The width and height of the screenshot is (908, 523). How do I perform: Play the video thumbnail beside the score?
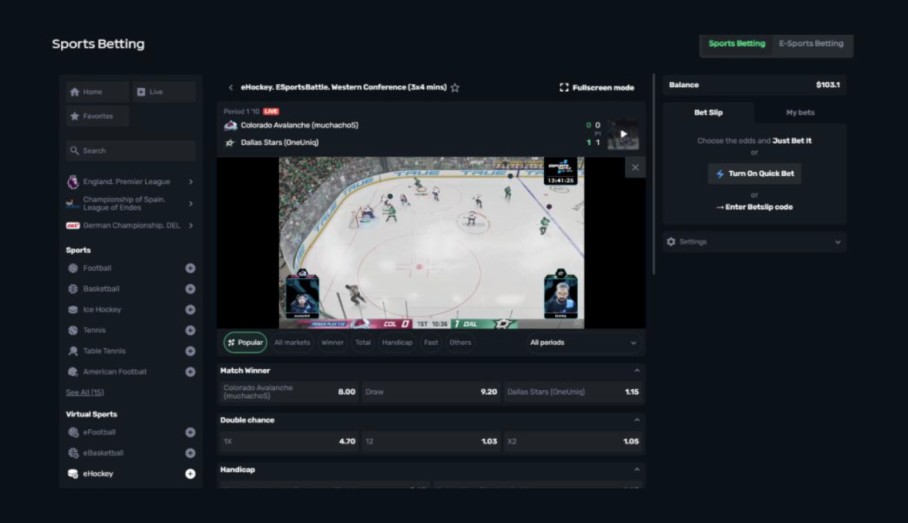pos(623,134)
